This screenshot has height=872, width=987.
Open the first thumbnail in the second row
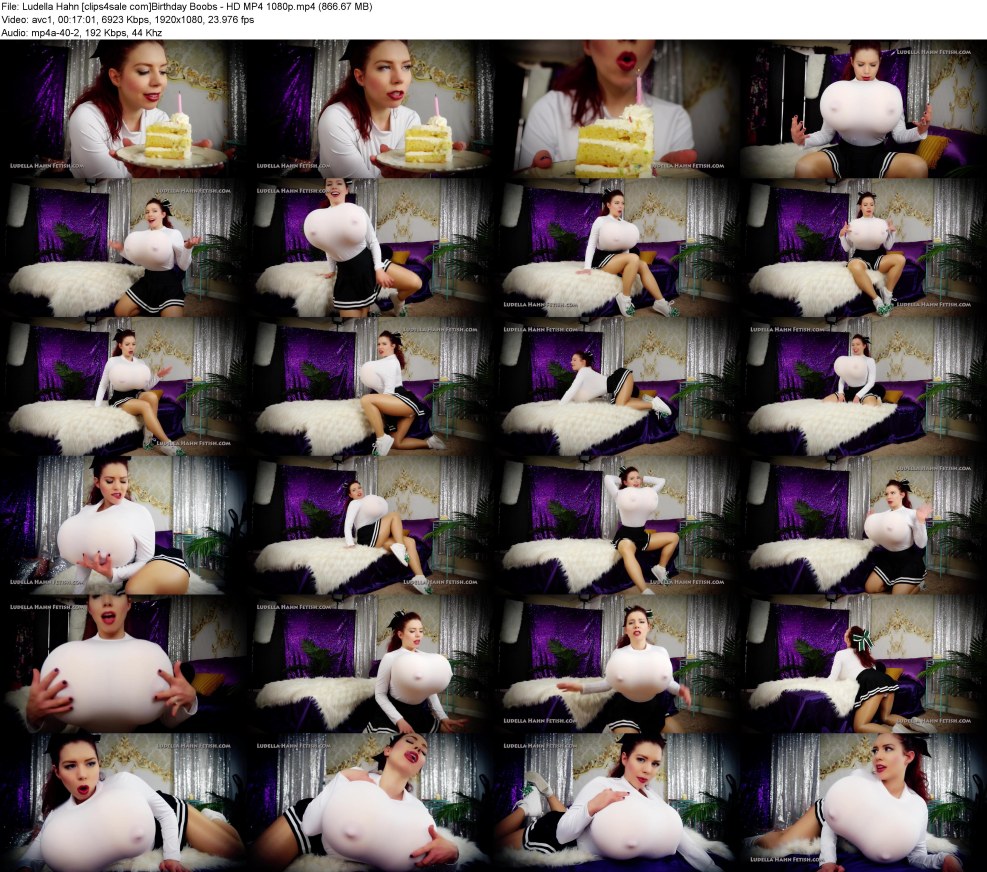(124, 250)
